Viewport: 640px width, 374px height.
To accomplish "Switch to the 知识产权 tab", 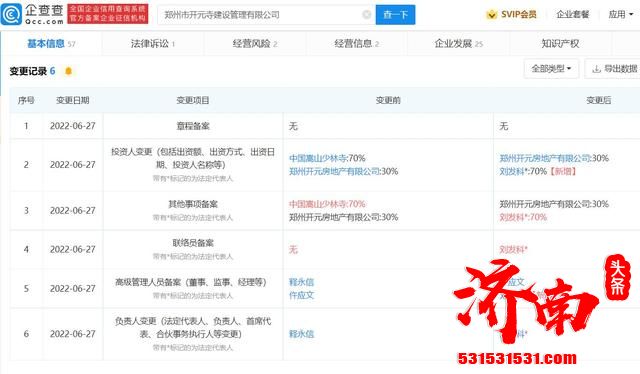I will coord(560,43).
